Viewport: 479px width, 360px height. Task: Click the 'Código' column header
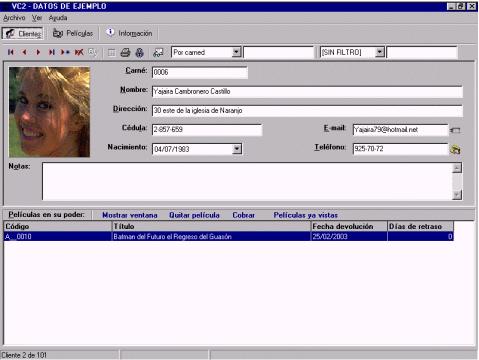point(58,226)
